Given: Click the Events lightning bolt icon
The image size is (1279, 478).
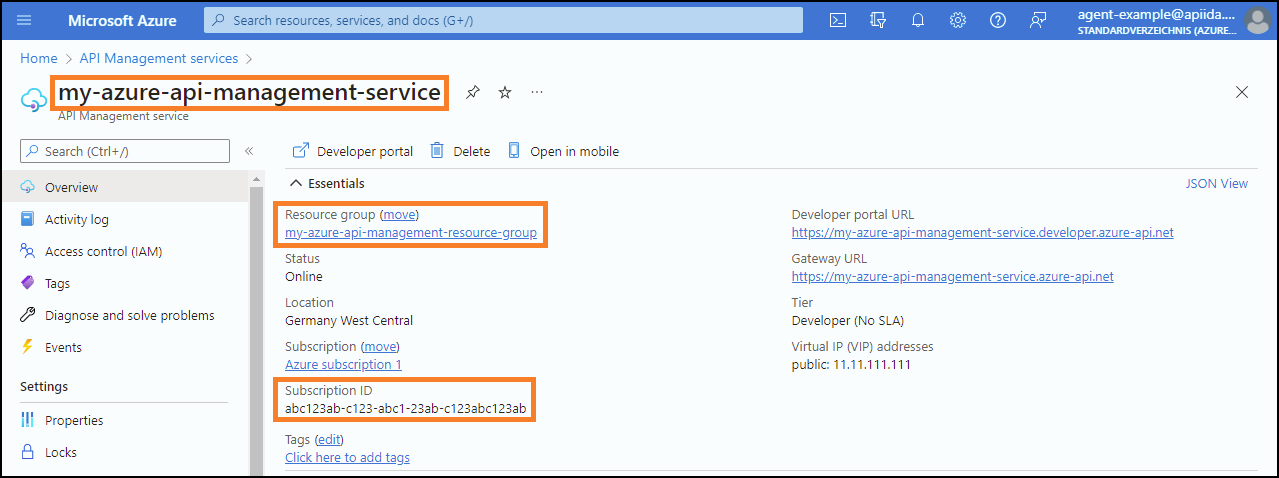Looking at the screenshot, I should pos(27,347).
